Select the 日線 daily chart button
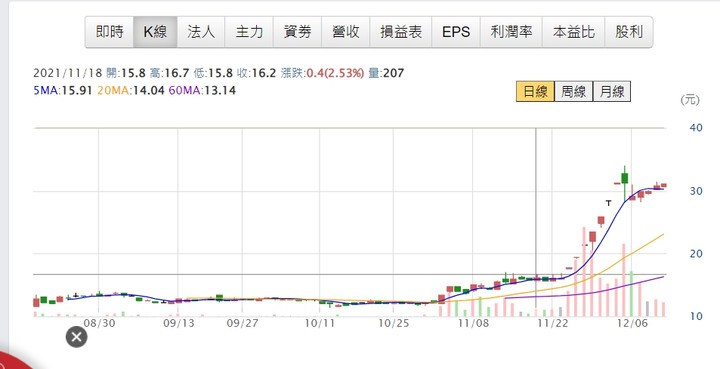This screenshot has height=369, width=720. pos(535,91)
